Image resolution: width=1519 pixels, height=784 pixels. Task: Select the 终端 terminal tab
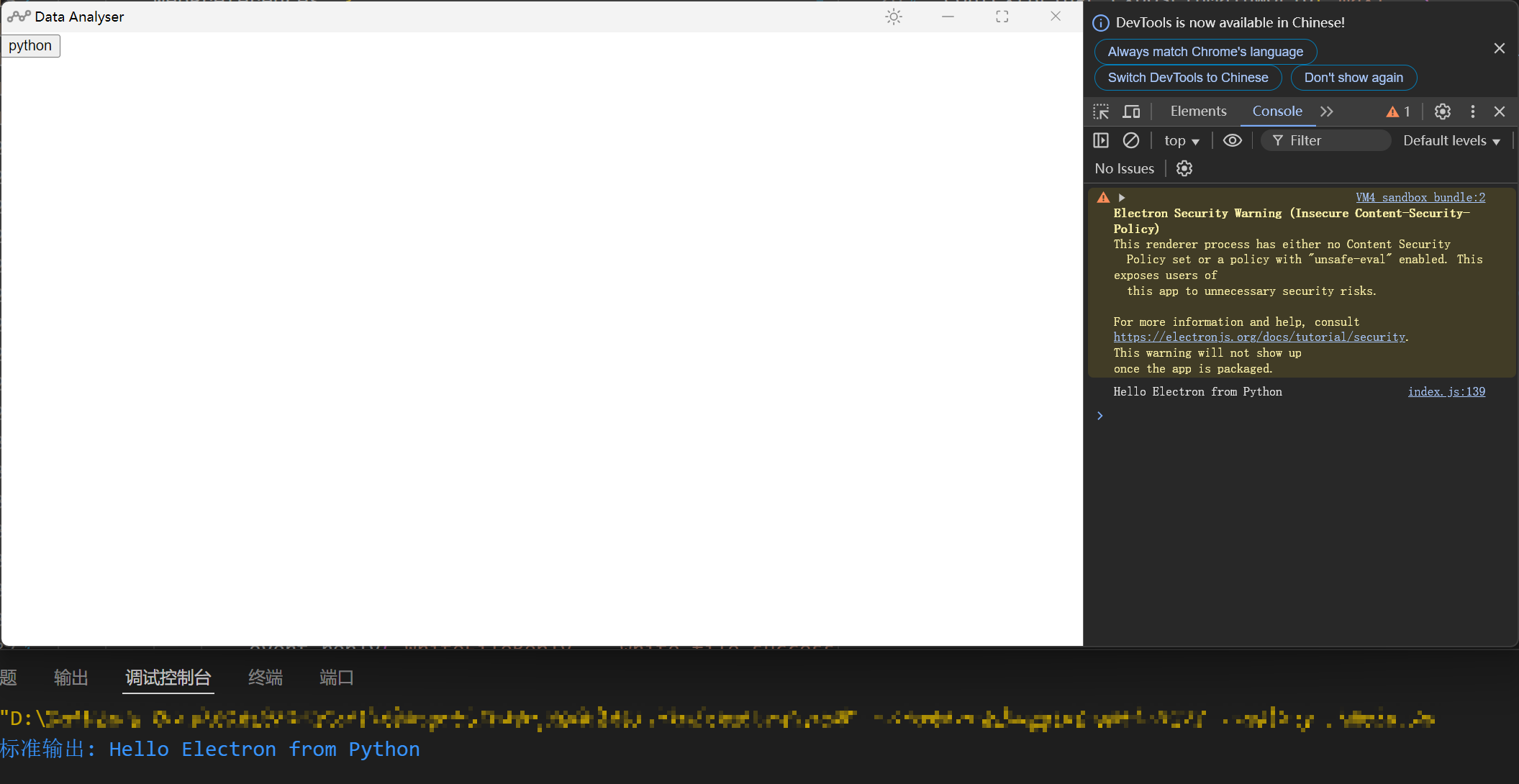265,678
